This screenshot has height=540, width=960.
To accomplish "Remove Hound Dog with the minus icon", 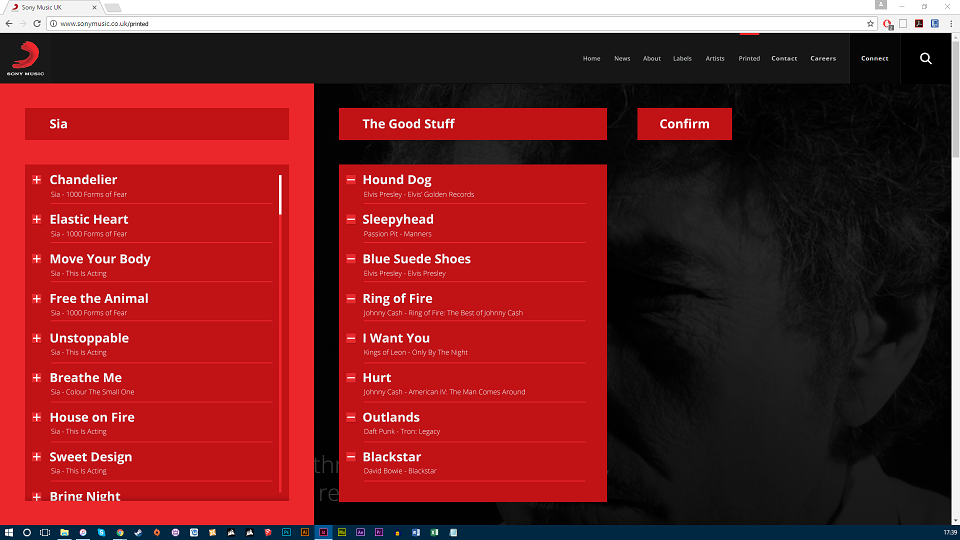I will point(351,179).
